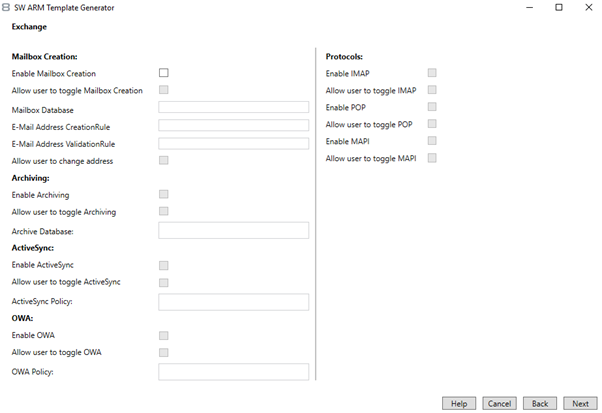The height and width of the screenshot is (413, 602).
Task: Check Allow user to toggle IMAP
Action: [432, 89]
